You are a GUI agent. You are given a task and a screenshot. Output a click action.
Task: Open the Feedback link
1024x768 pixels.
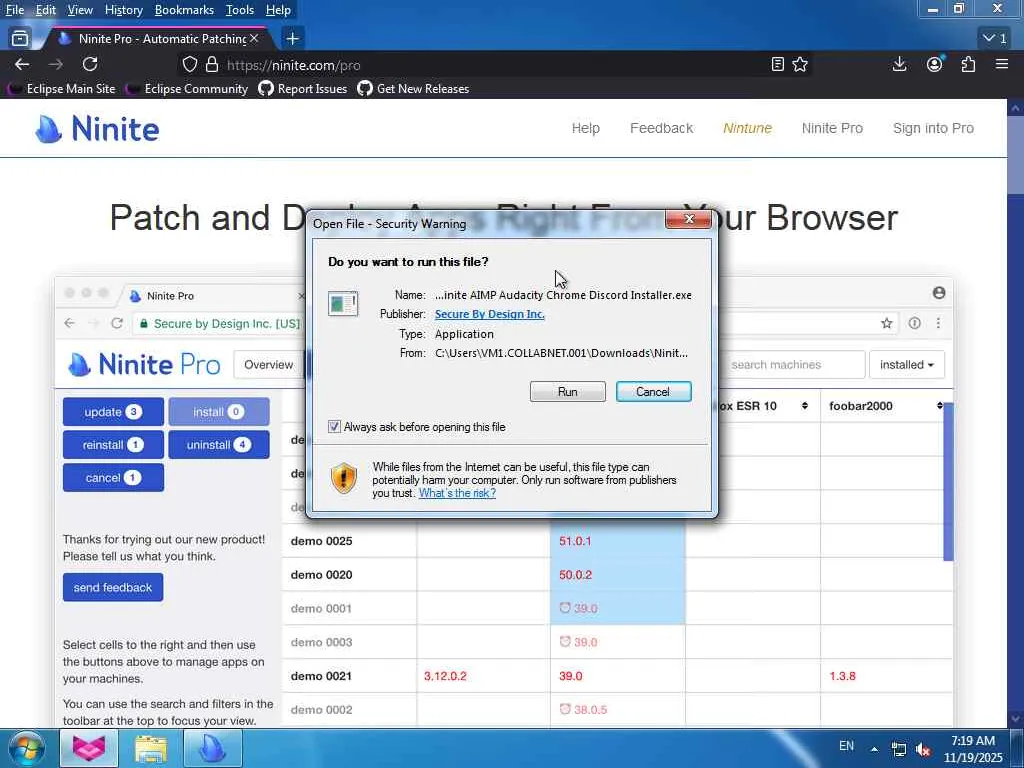[661, 129]
